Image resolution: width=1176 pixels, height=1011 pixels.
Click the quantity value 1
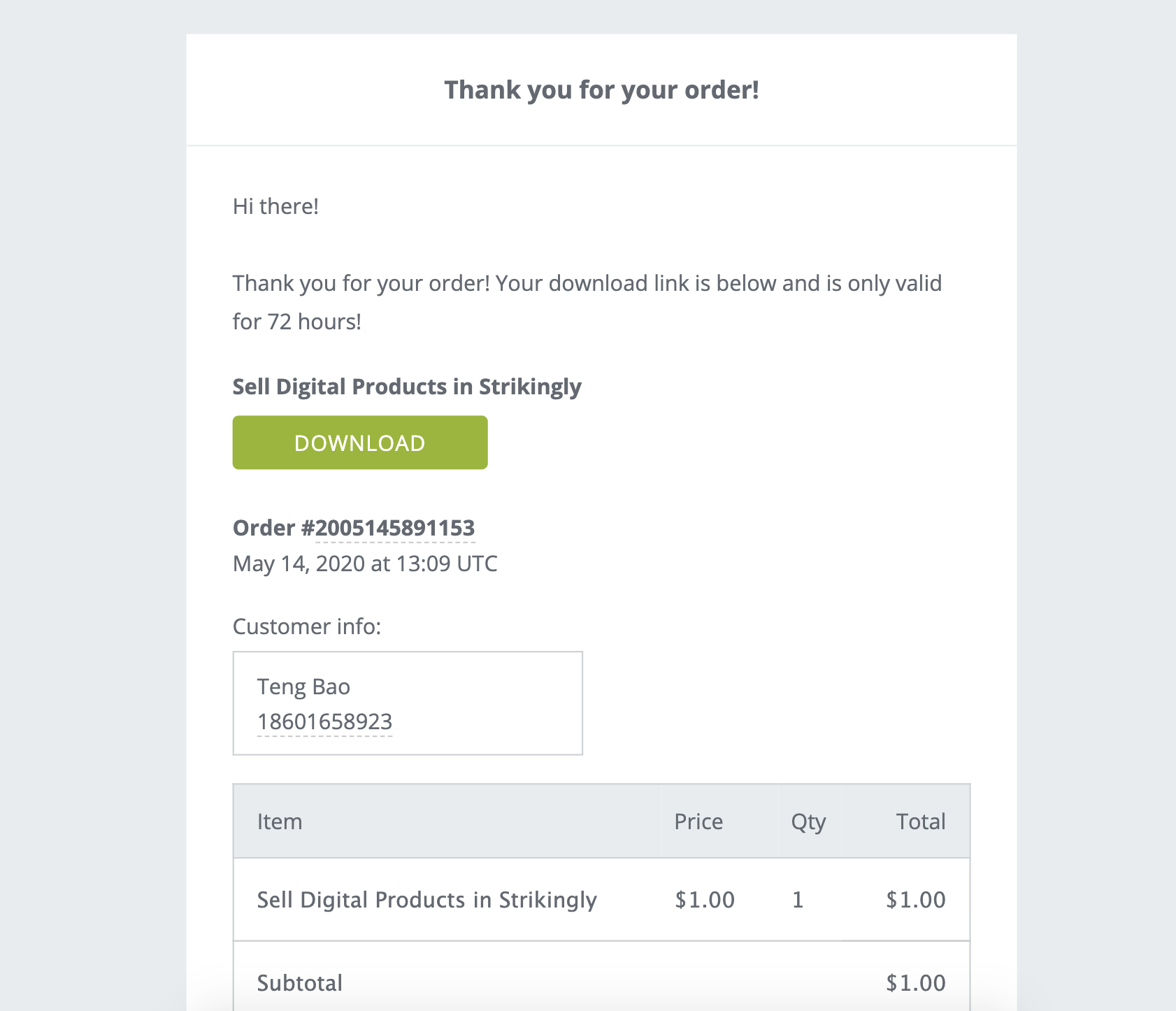(x=798, y=900)
